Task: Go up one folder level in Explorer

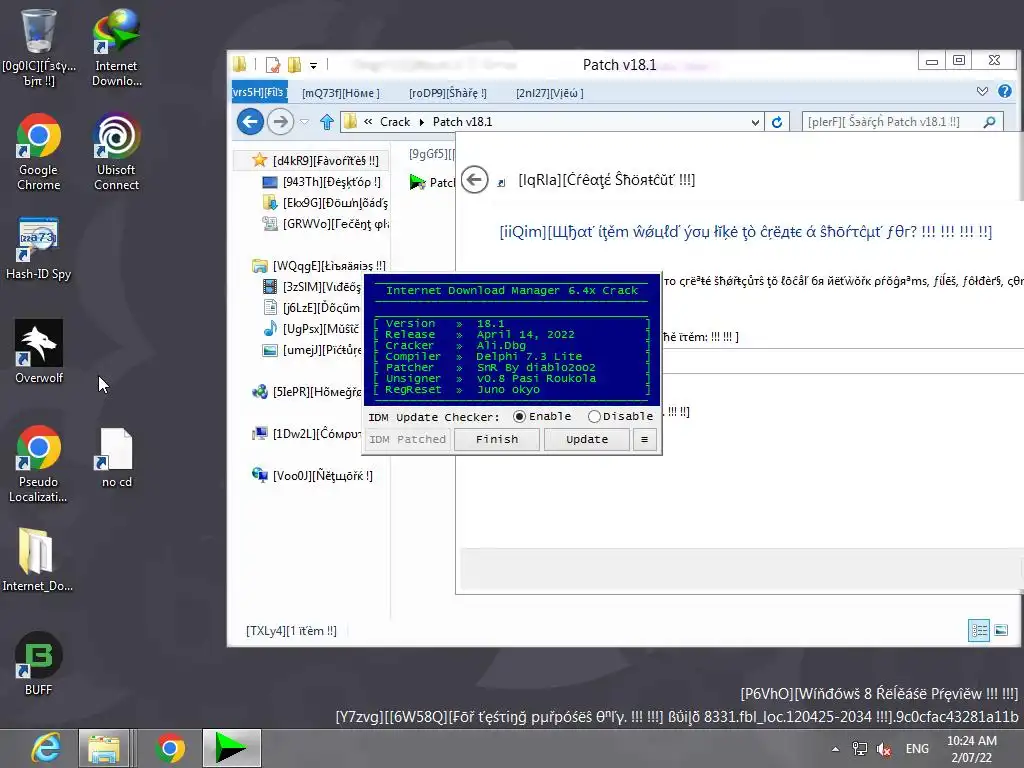Action: (327, 121)
